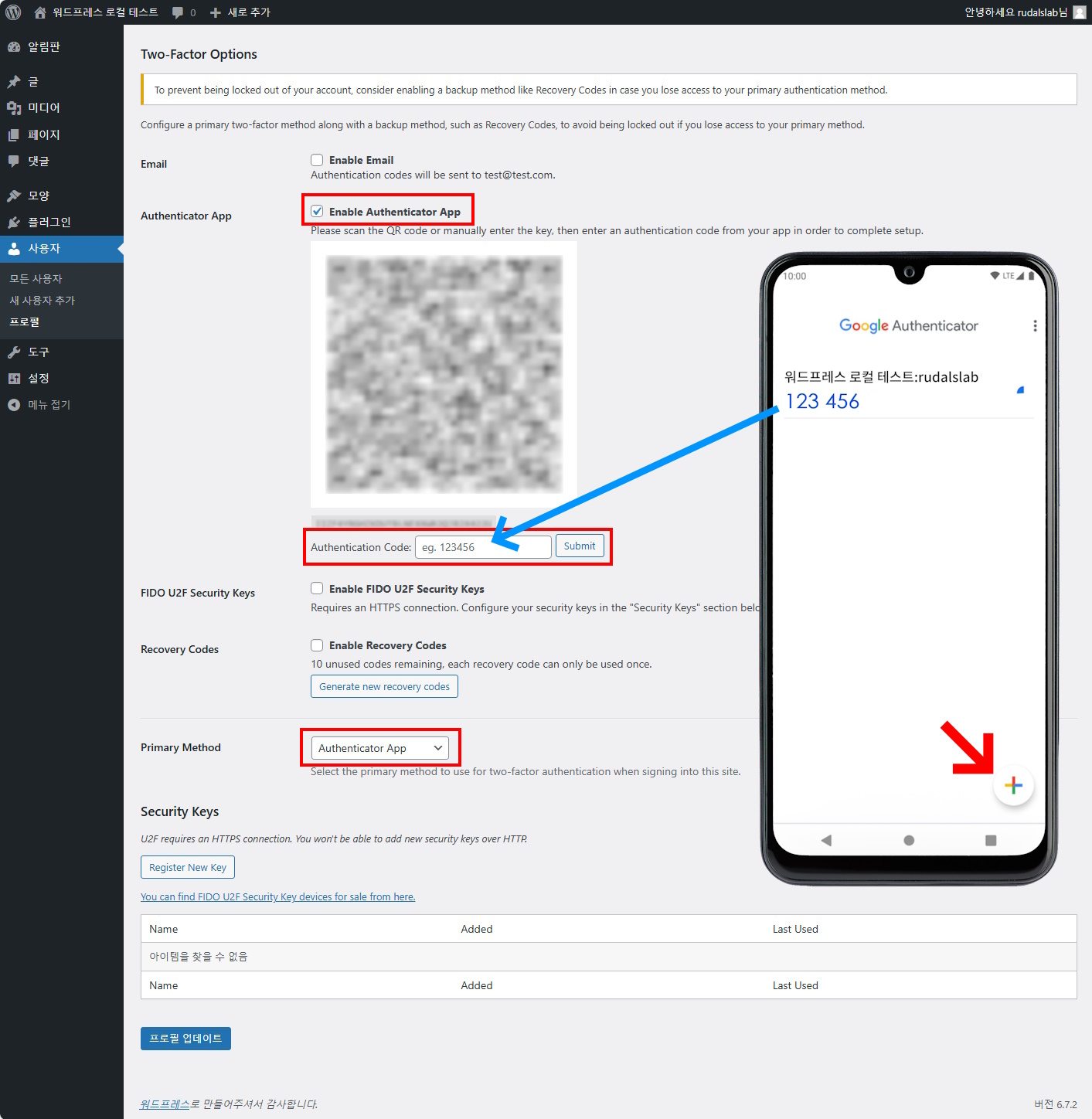This screenshot has width=1092, height=1119.
Task: Uncheck the Enable Authenticator App checkbox
Action: pyautogui.click(x=317, y=211)
